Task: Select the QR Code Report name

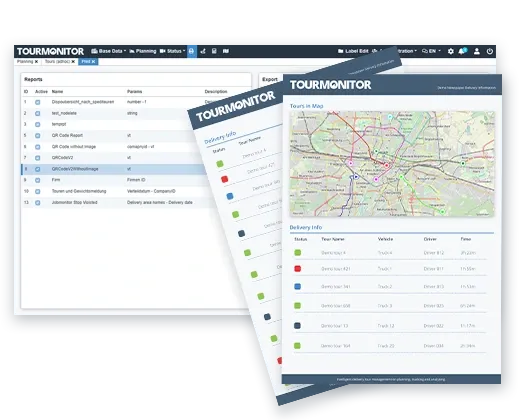Action: click(x=67, y=135)
